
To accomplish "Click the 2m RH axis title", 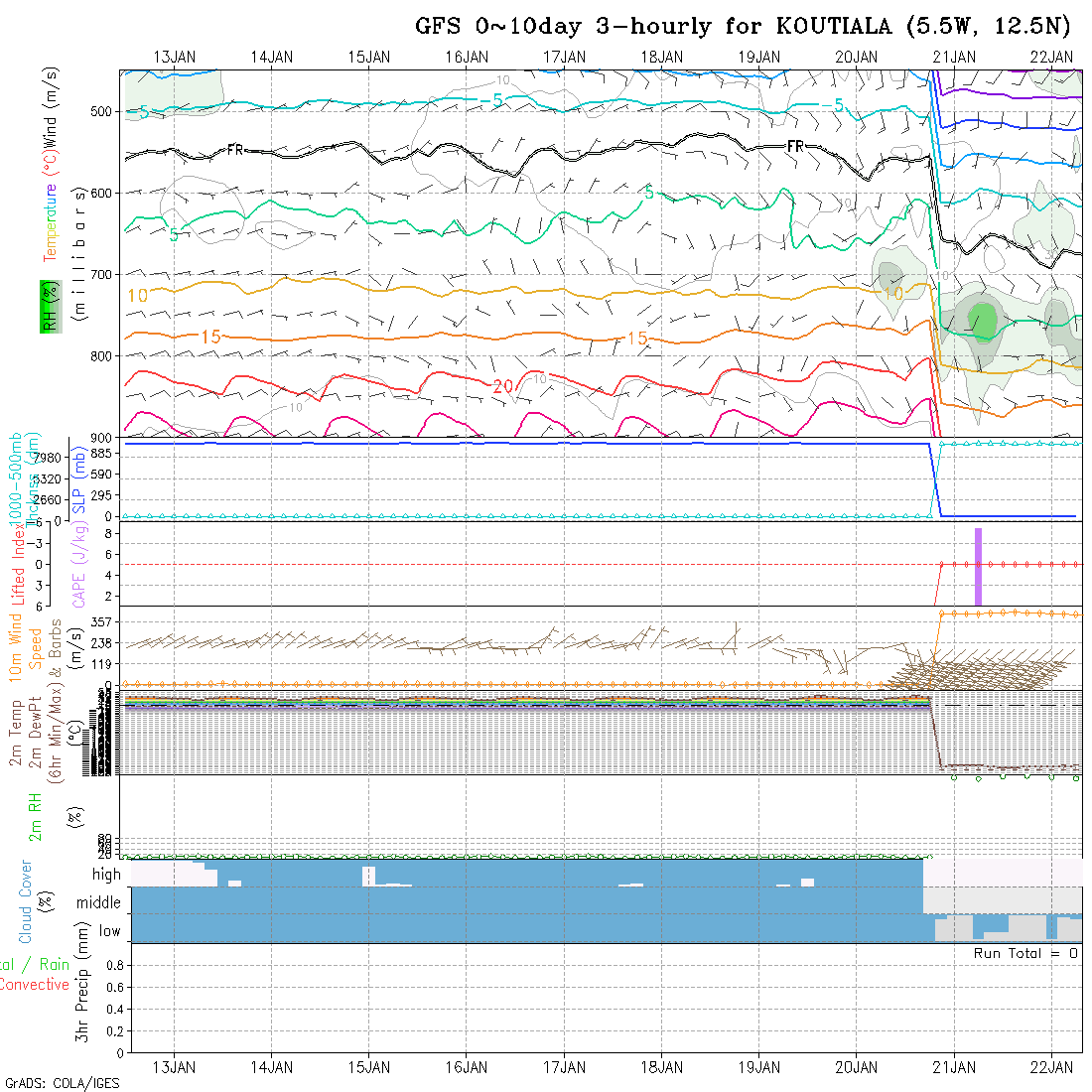I will point(36,818).
